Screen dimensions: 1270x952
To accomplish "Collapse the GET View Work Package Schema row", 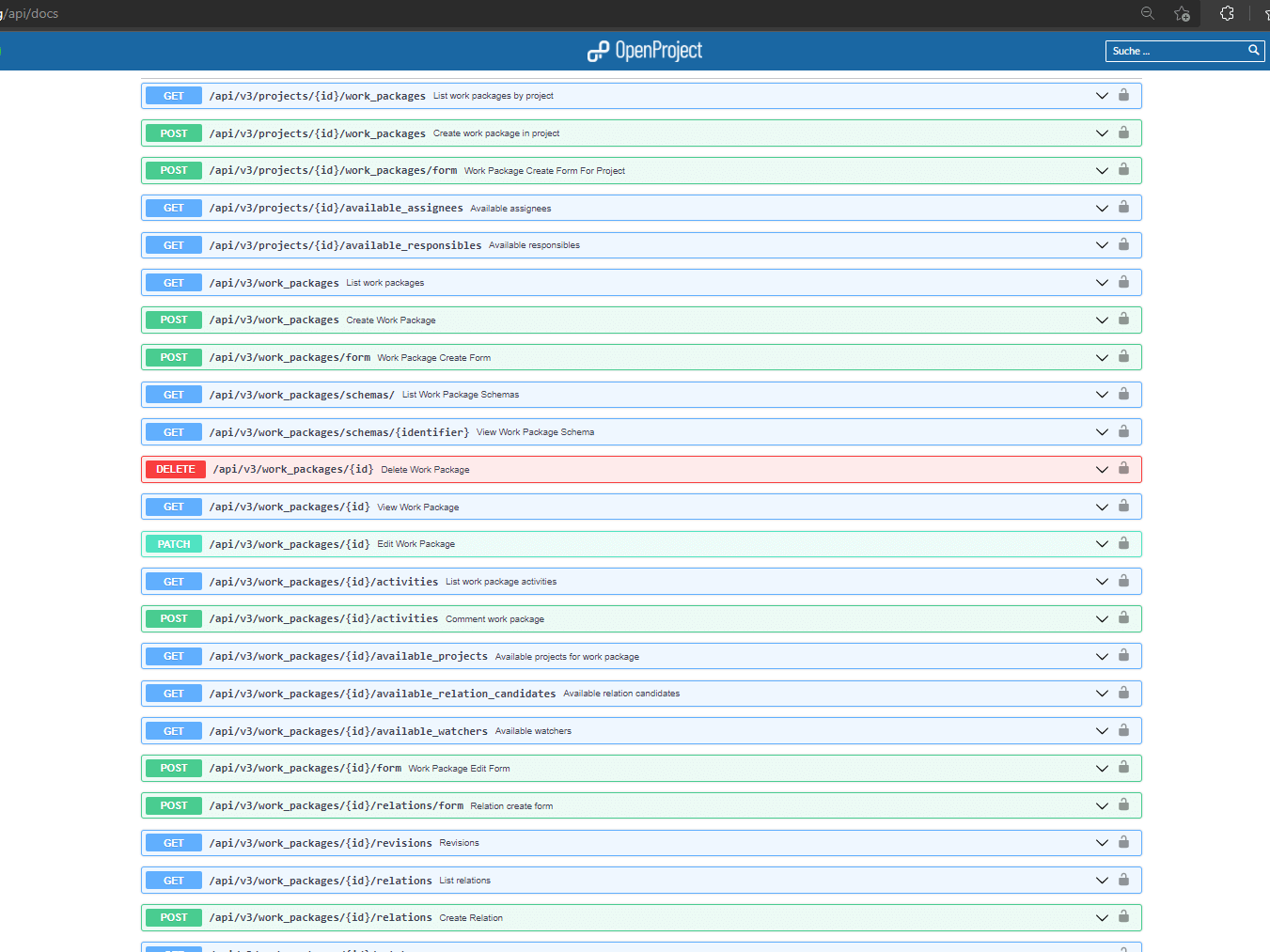I will tap(1101, 431).
